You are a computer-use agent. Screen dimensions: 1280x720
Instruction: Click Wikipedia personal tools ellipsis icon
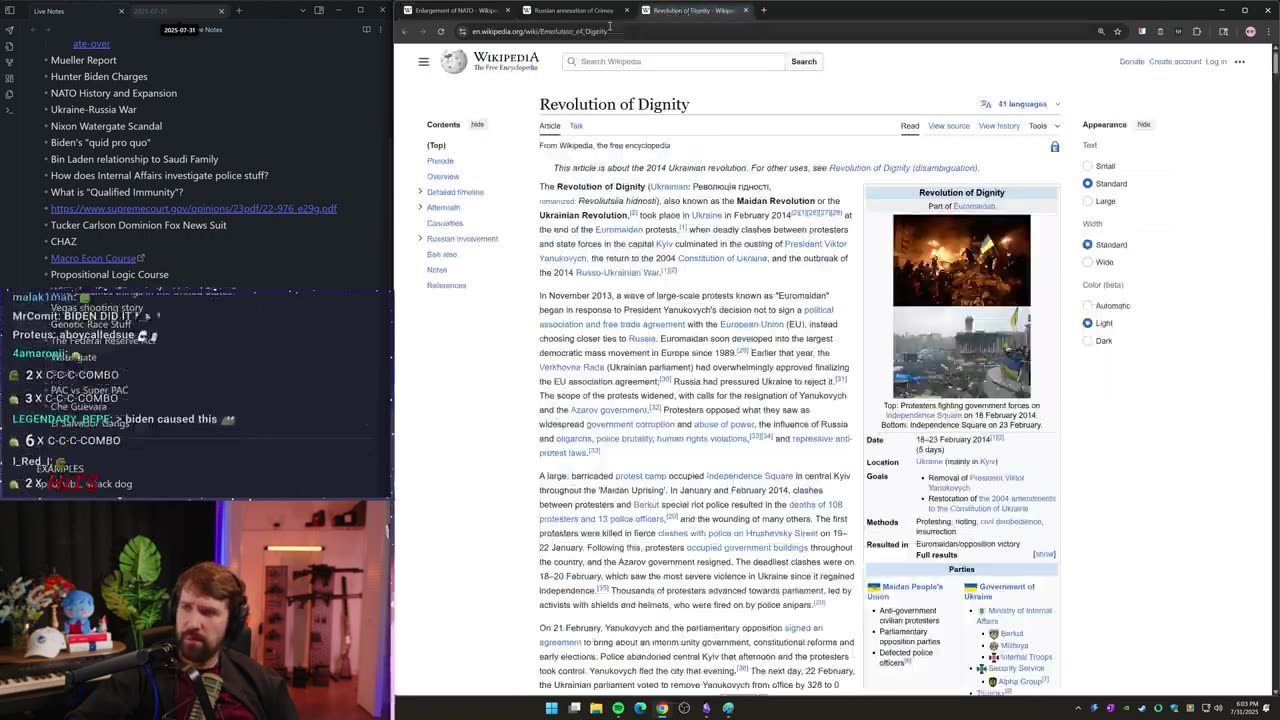[x=1240, y=62]
